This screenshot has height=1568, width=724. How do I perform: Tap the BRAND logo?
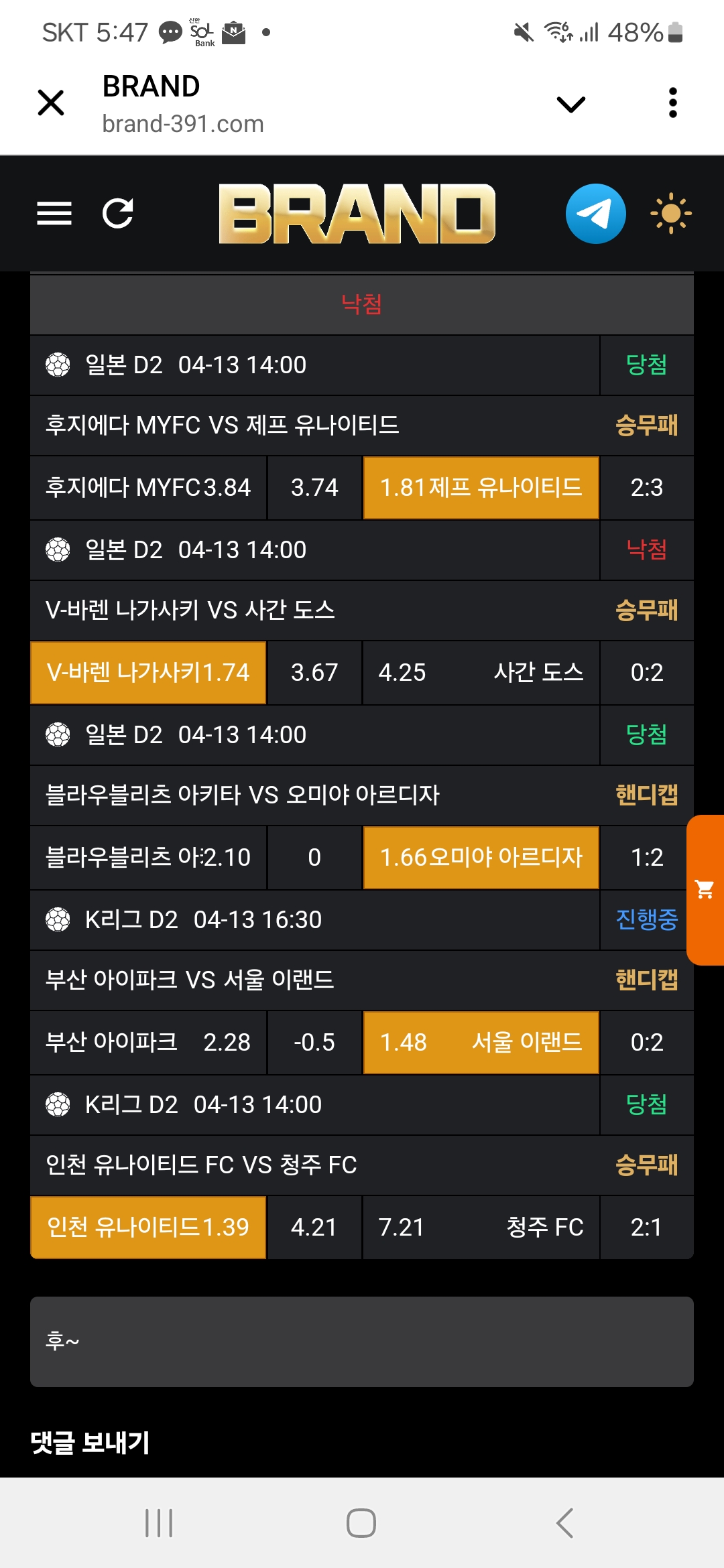click(357, 214)
